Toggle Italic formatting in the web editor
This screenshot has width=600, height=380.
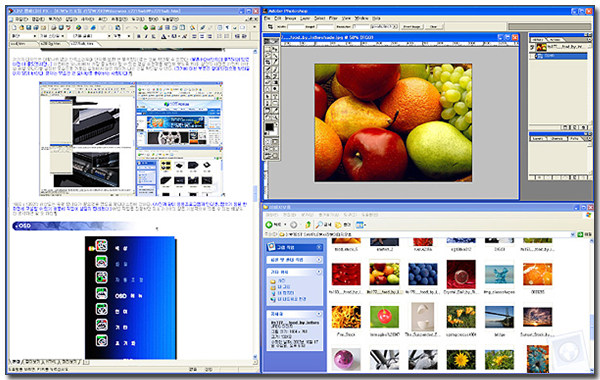click(x=146, y=36)
